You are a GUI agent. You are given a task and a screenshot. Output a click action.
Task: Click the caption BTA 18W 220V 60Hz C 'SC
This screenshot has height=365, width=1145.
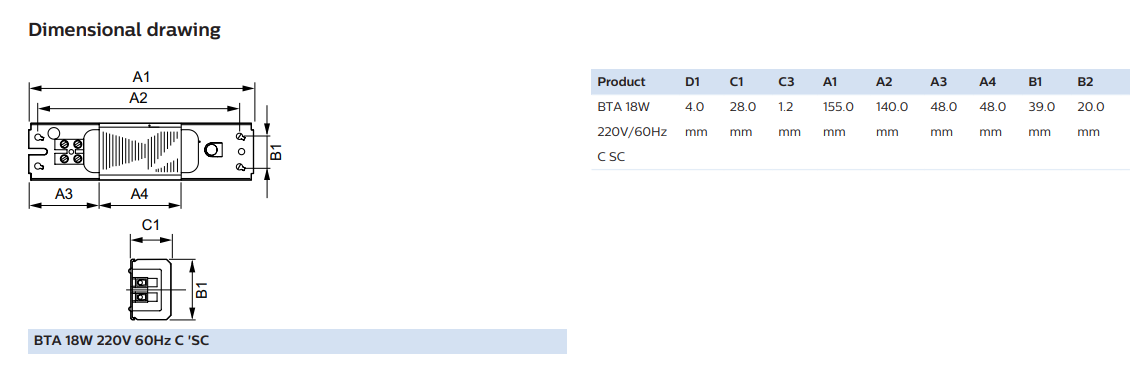(x=123, y=341)
